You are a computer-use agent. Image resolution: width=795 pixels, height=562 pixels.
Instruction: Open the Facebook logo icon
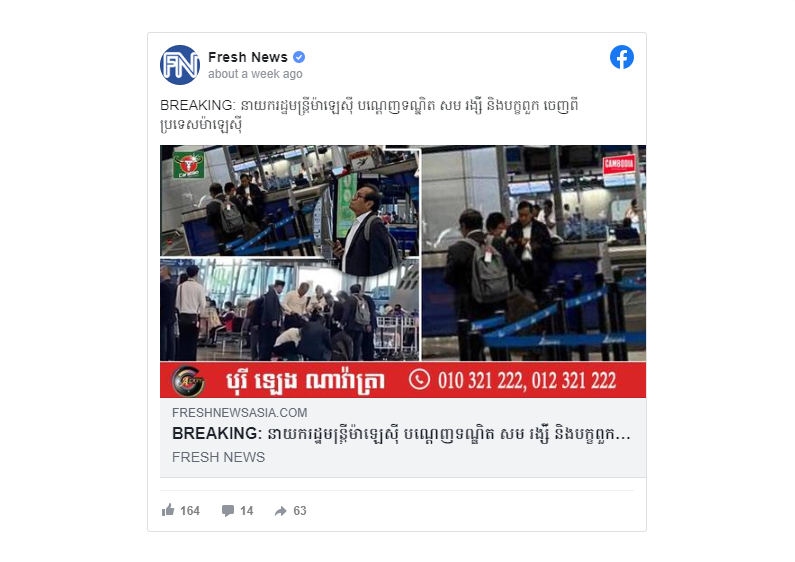click(x=622, y=57)
